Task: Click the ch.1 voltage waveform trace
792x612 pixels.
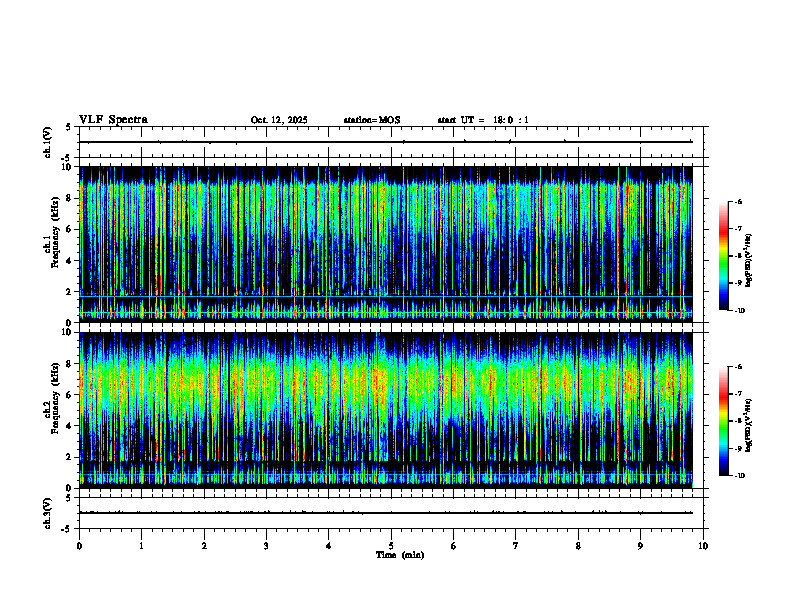Action: (x=386, y=142)
